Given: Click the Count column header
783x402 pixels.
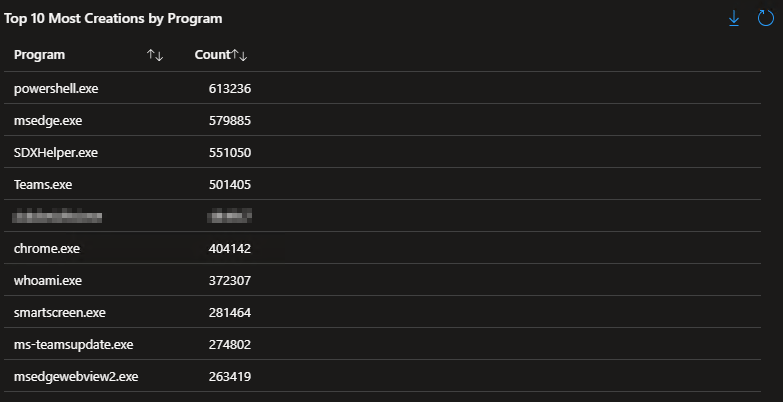Looking at the screenshot, I should tap(212, 55).
